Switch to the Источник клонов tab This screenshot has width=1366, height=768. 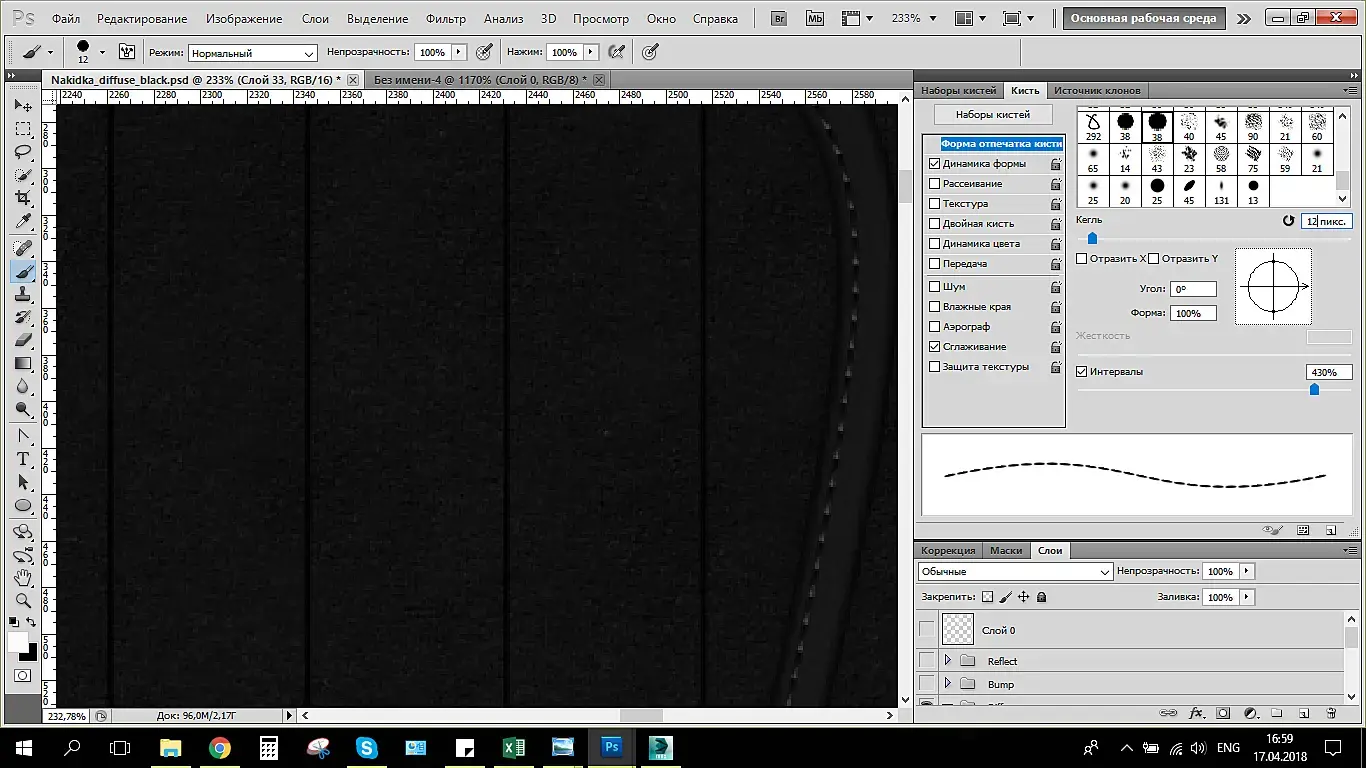tap(1097, 90)
